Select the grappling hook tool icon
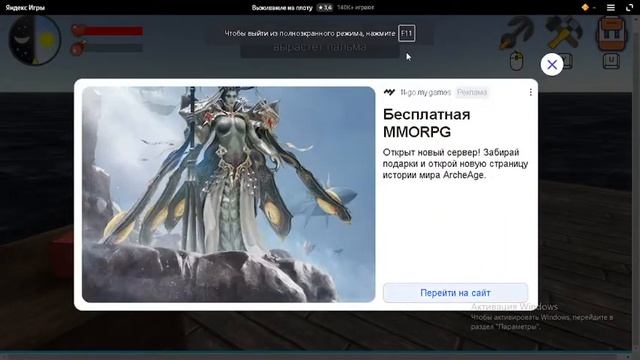 517,33
